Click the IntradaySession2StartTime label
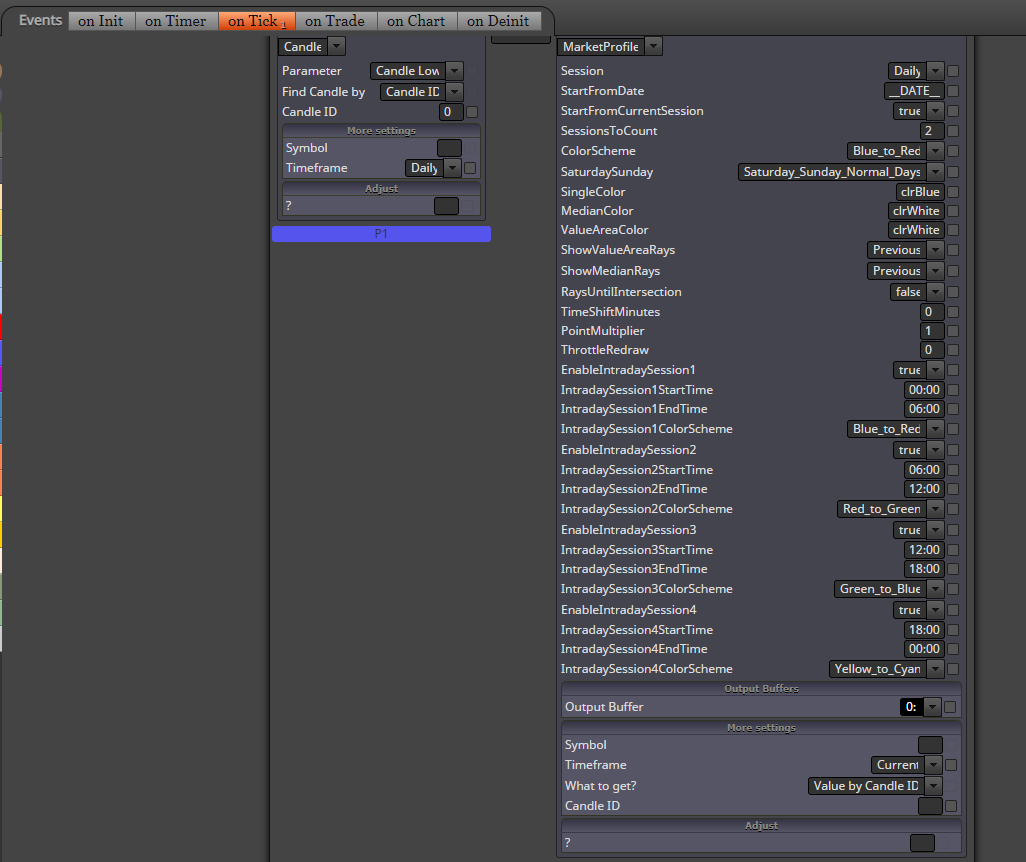Image resolution: width=1026 pixels, height=862 pixels. tap(637, 470)
